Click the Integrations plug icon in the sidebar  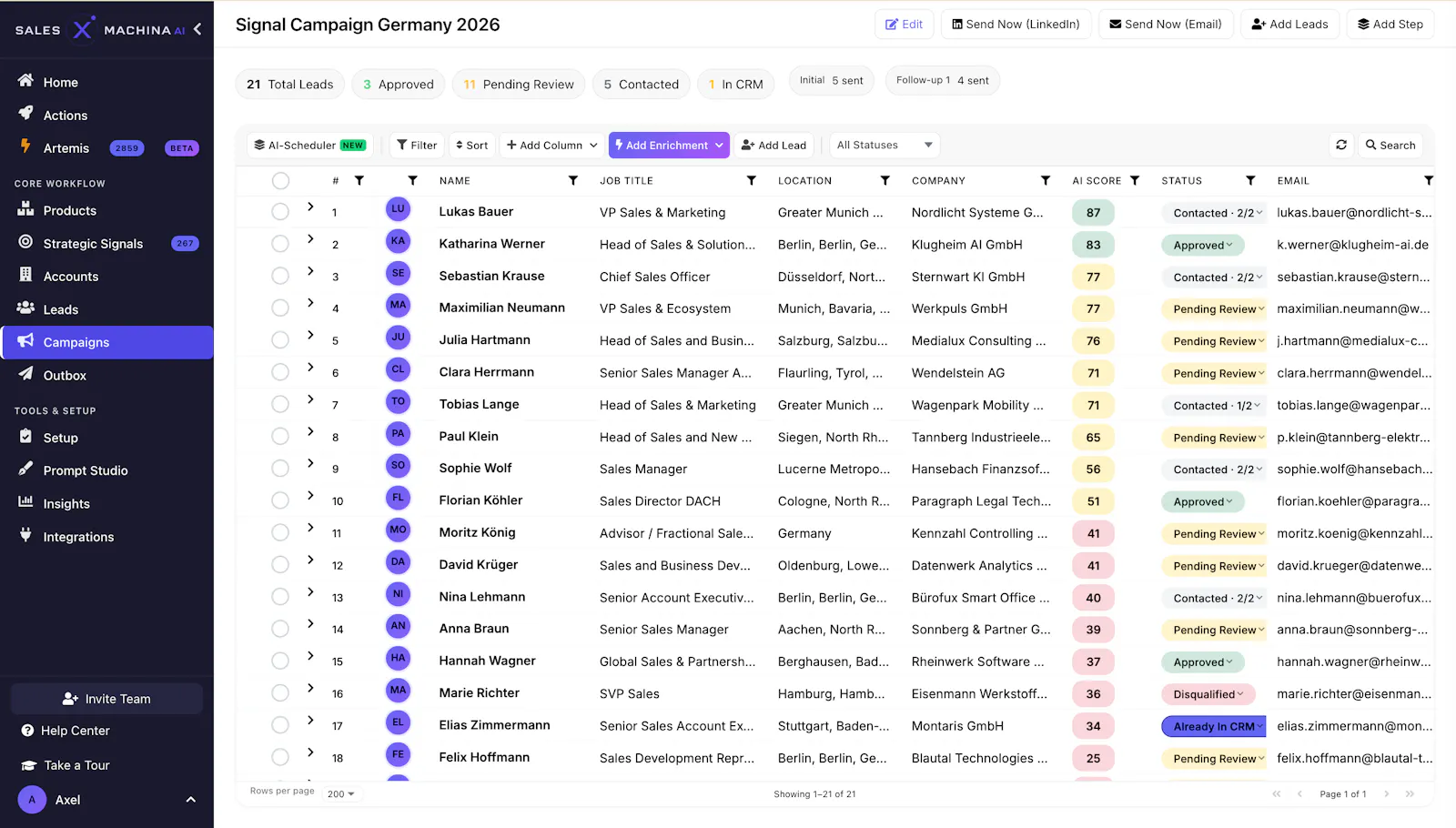click(x=25, y=535)
